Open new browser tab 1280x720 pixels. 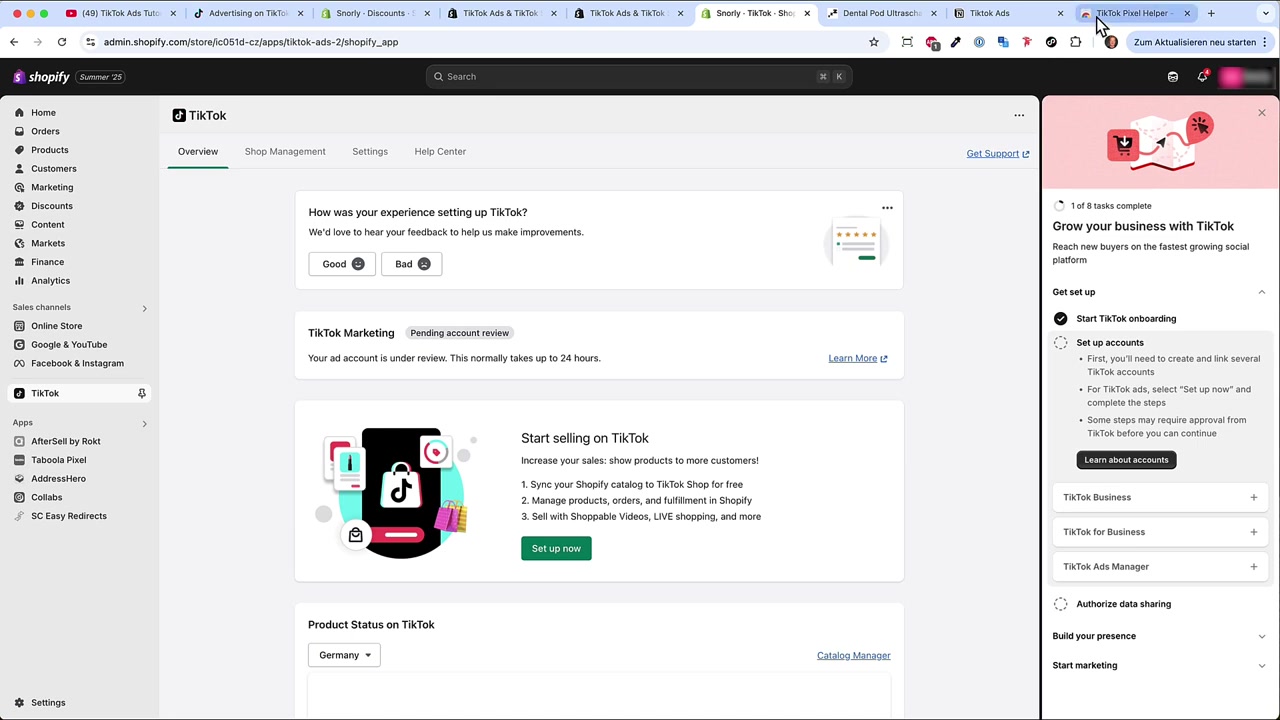coord(1211,13)
